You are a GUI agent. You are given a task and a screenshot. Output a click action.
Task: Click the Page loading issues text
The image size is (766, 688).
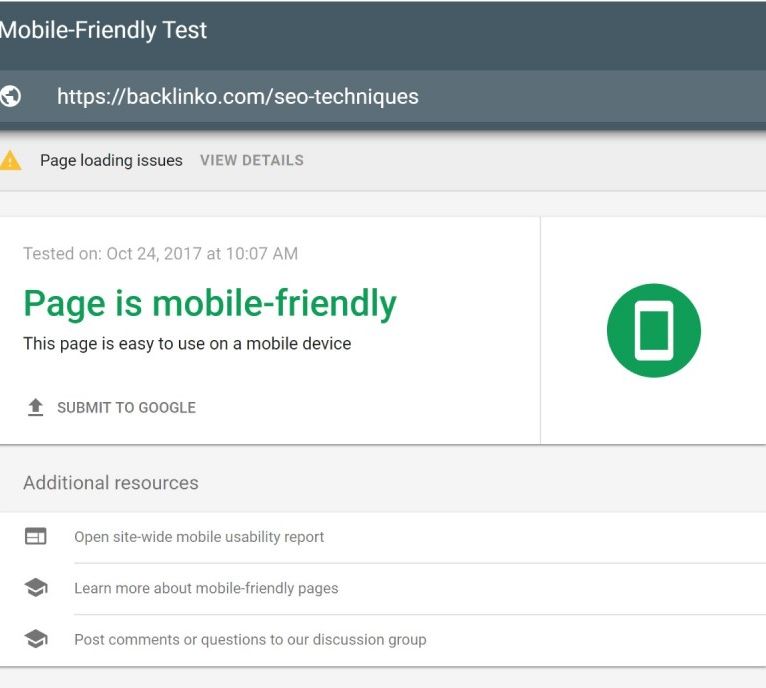coord(111,160)
